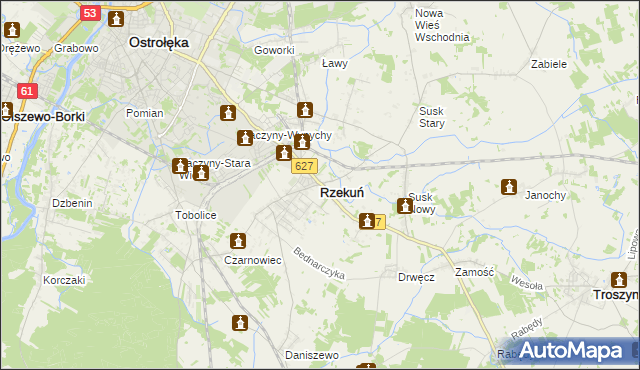This screenshot has height=370, width=640.
Task: Click the Dzbenin village label
Action: [x=72, y=203]
